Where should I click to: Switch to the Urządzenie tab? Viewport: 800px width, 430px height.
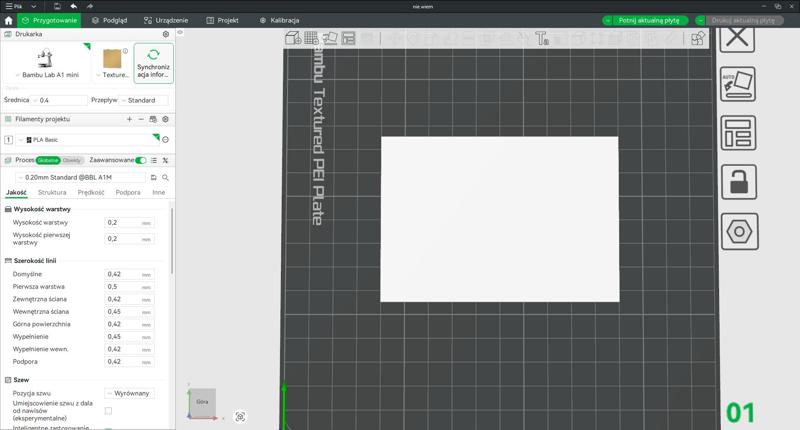[x=166, y=20]
